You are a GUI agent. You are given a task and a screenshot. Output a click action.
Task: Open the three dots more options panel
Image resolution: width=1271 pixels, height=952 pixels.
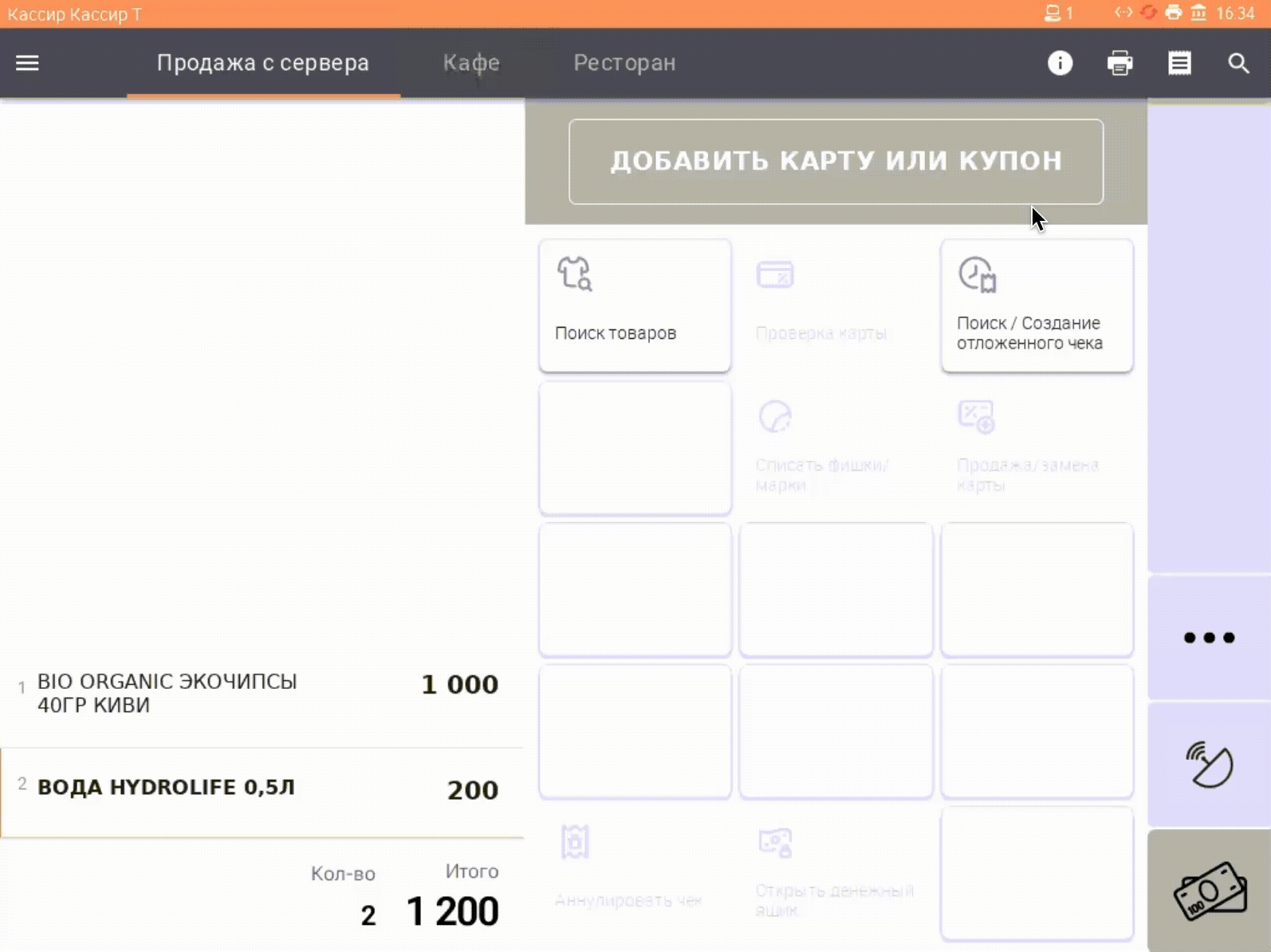[1209, 637]
